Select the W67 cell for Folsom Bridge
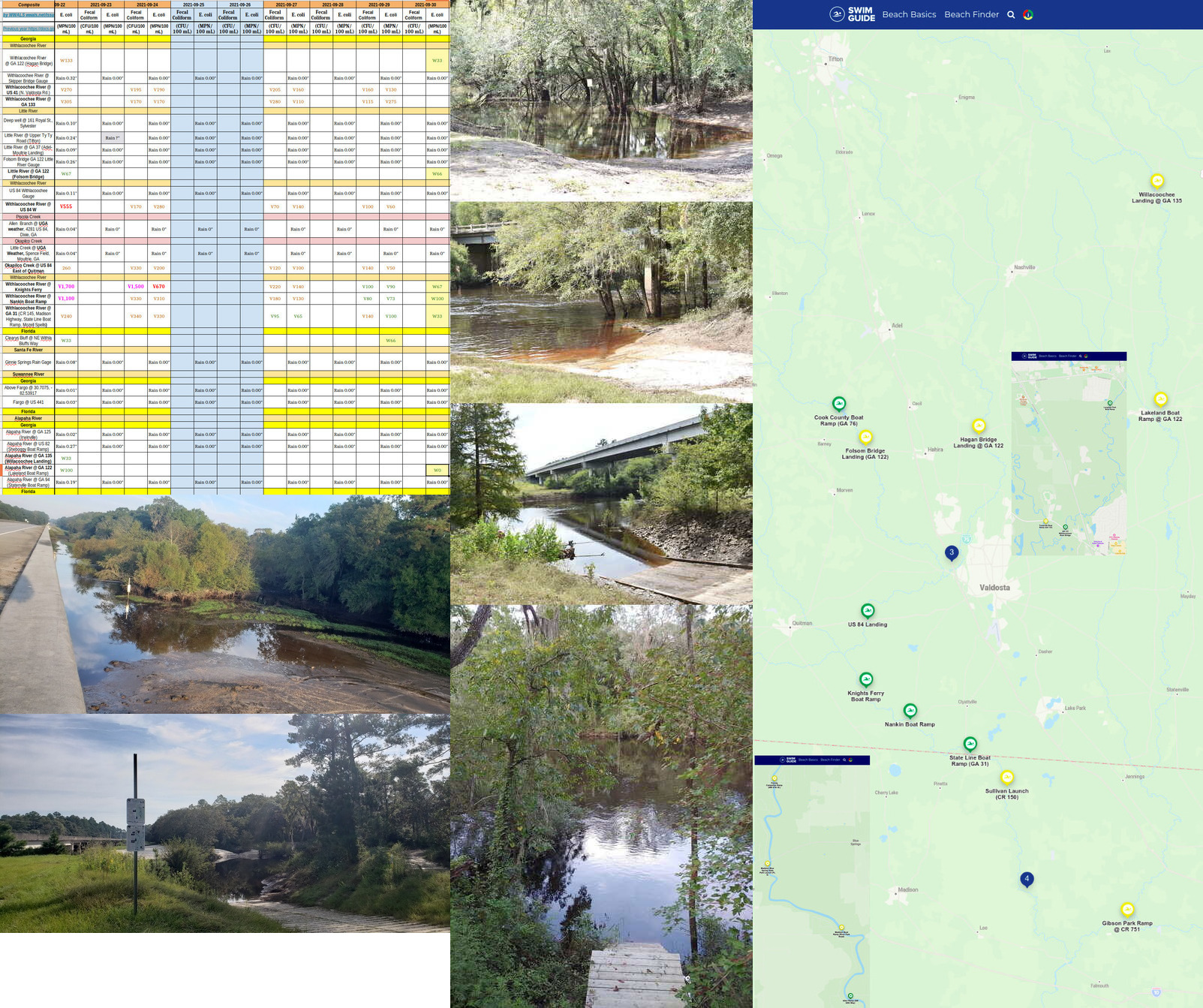The width and height of the screenshot is (1203, 1008). (66, 173)
